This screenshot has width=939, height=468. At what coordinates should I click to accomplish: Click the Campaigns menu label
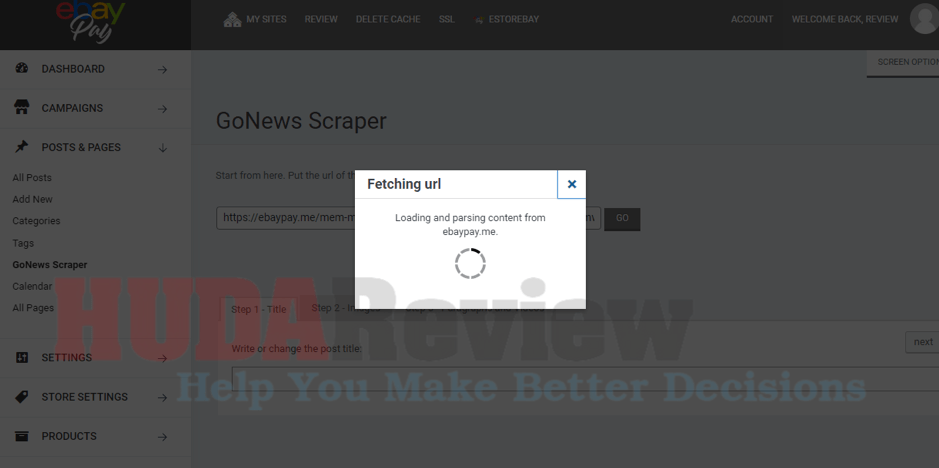coord(72,108)
